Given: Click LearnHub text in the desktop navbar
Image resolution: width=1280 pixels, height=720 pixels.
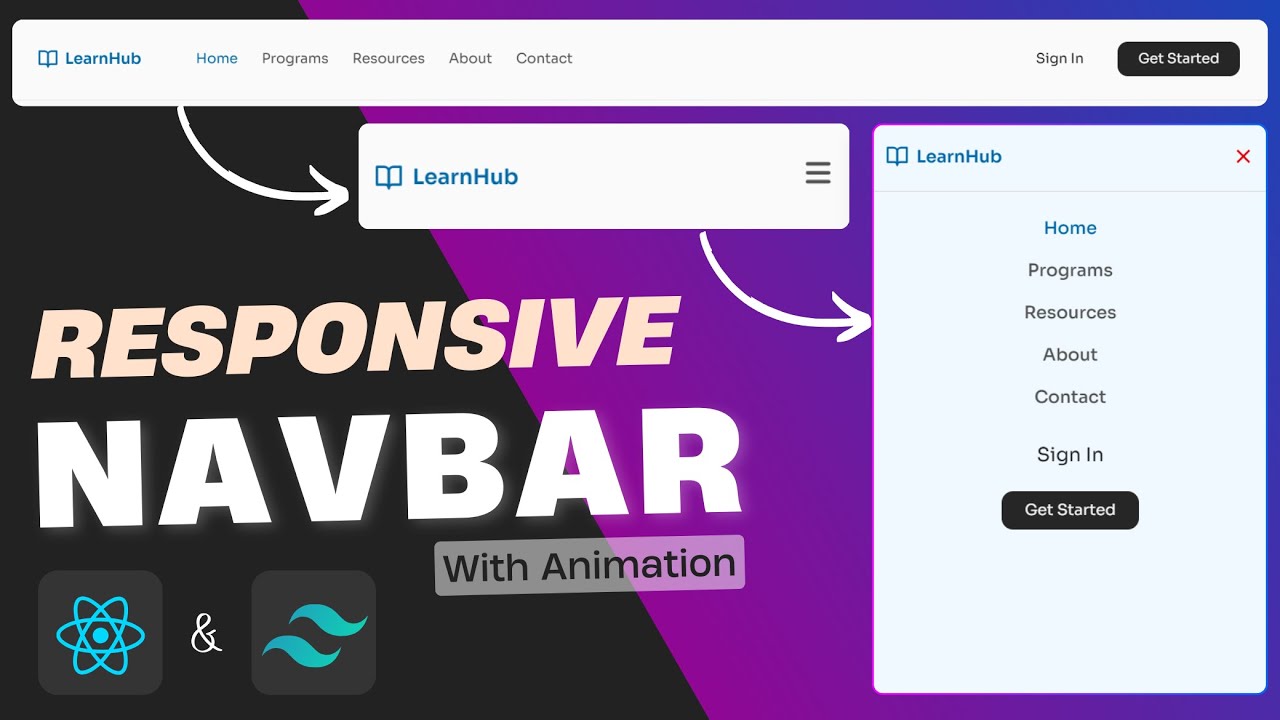Looking at the screenshot, I should point(103,58).
